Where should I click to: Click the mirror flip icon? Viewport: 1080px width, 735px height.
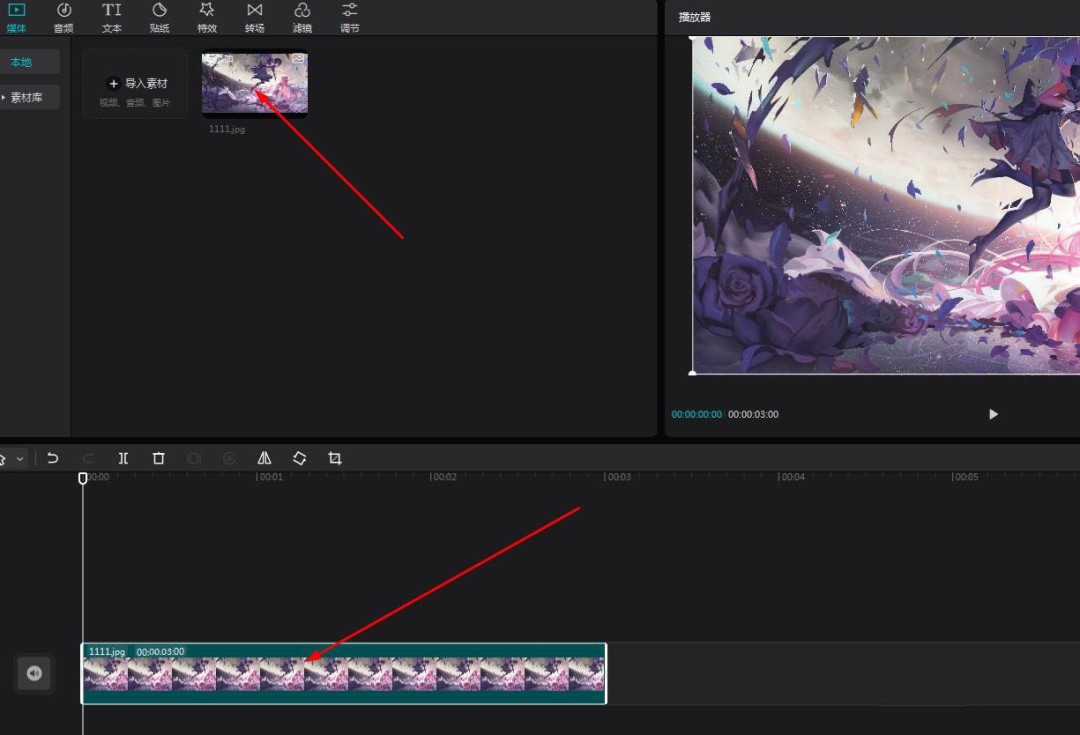click(x=264, y=458)
